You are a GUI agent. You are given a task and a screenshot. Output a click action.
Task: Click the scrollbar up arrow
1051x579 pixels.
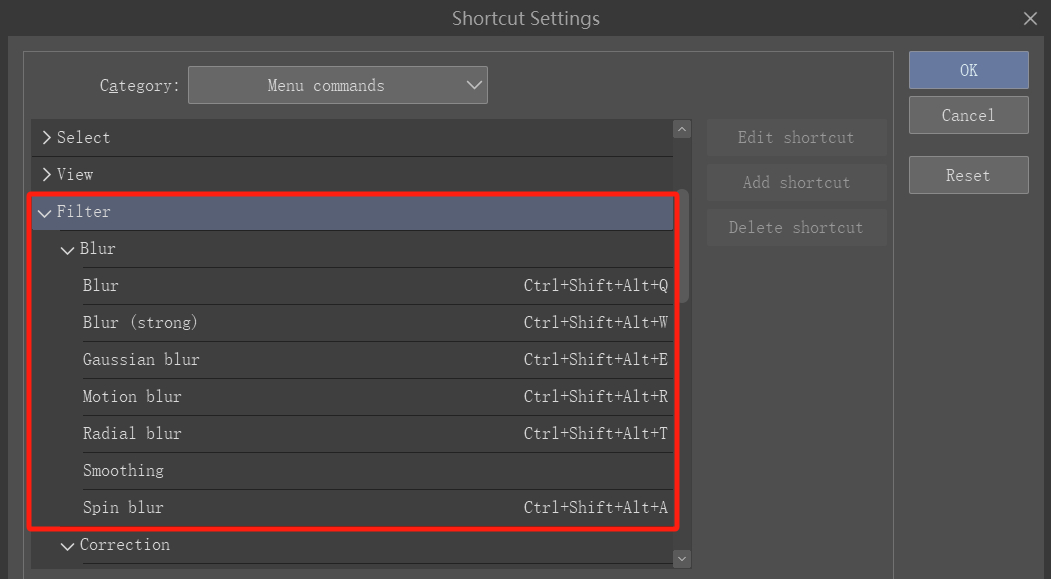pos(682,130)
